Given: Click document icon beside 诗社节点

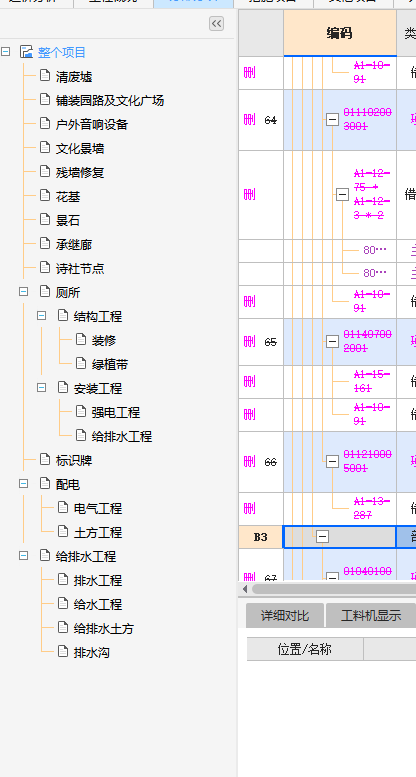Looking at the screenshot, I should click(45, 268).
